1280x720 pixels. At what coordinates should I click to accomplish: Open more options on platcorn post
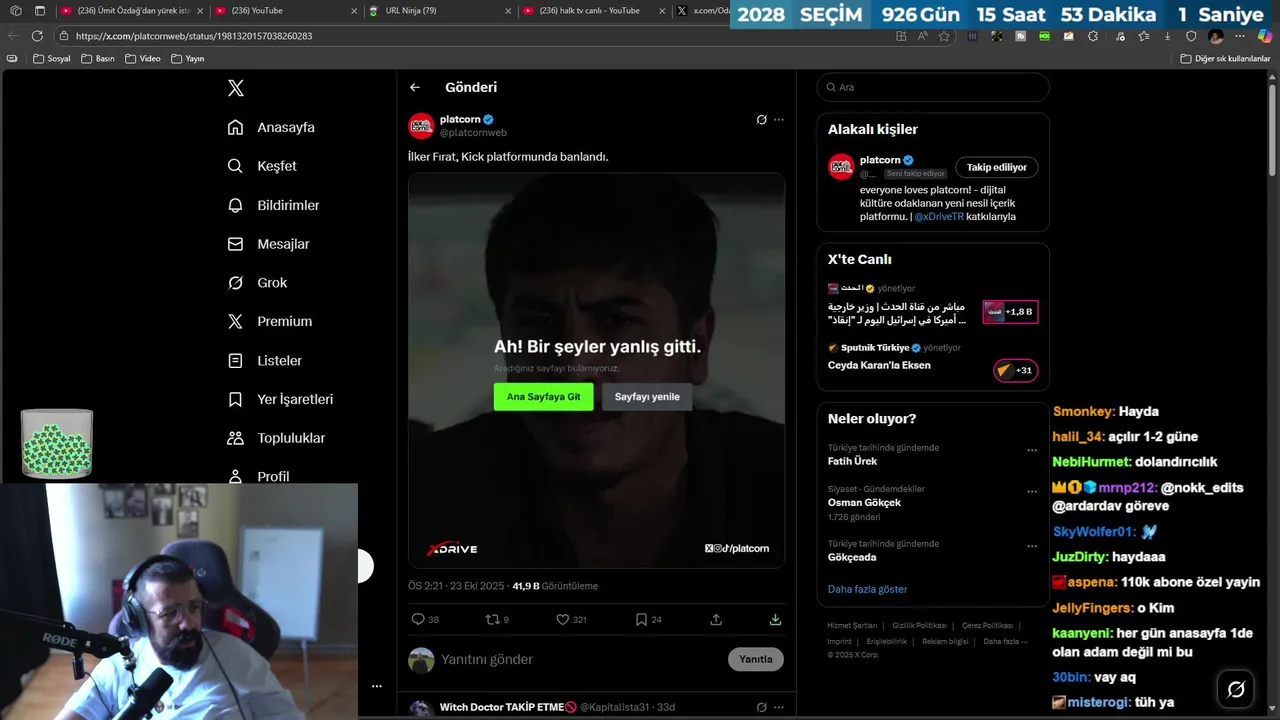tap(779, 120)
